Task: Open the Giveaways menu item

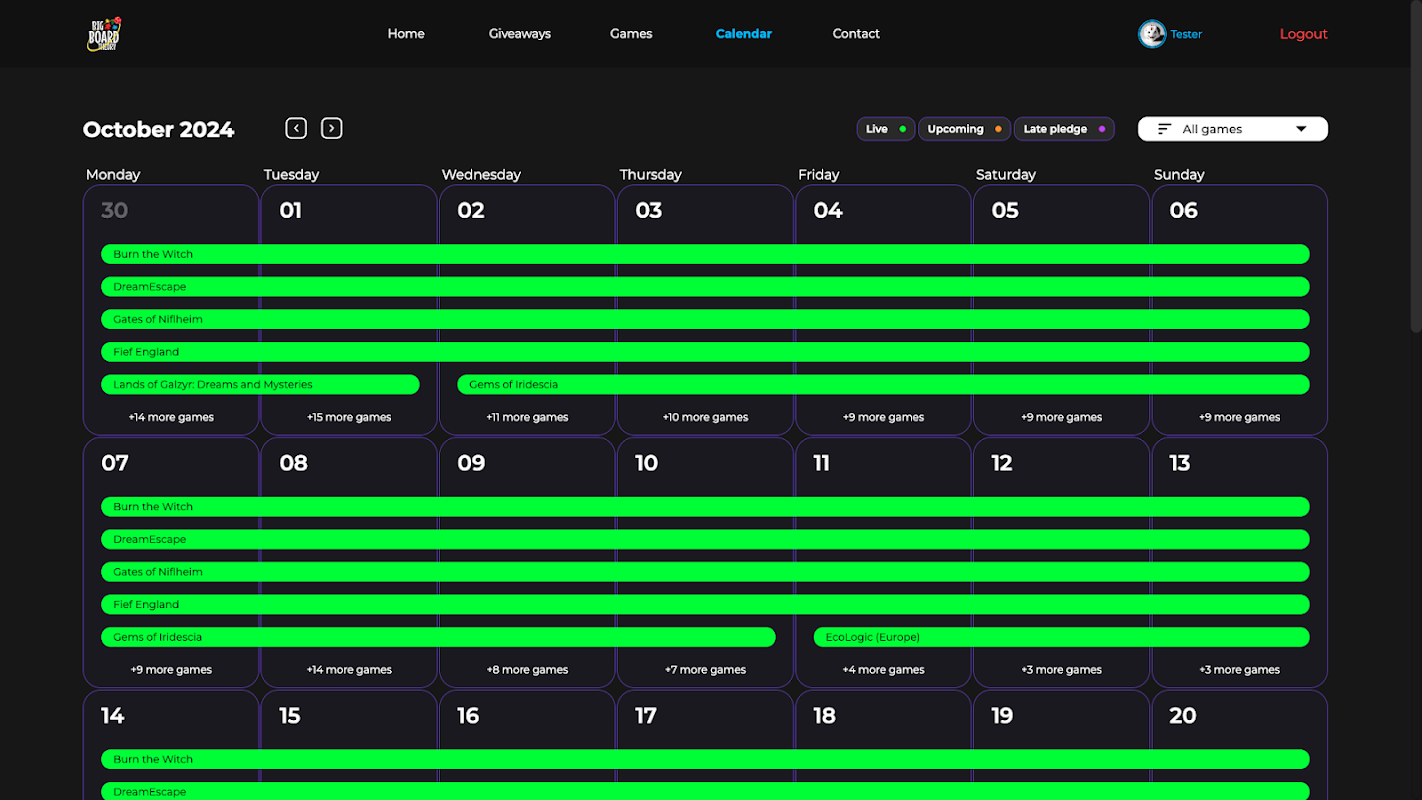Action: click(x=519, y=34)
